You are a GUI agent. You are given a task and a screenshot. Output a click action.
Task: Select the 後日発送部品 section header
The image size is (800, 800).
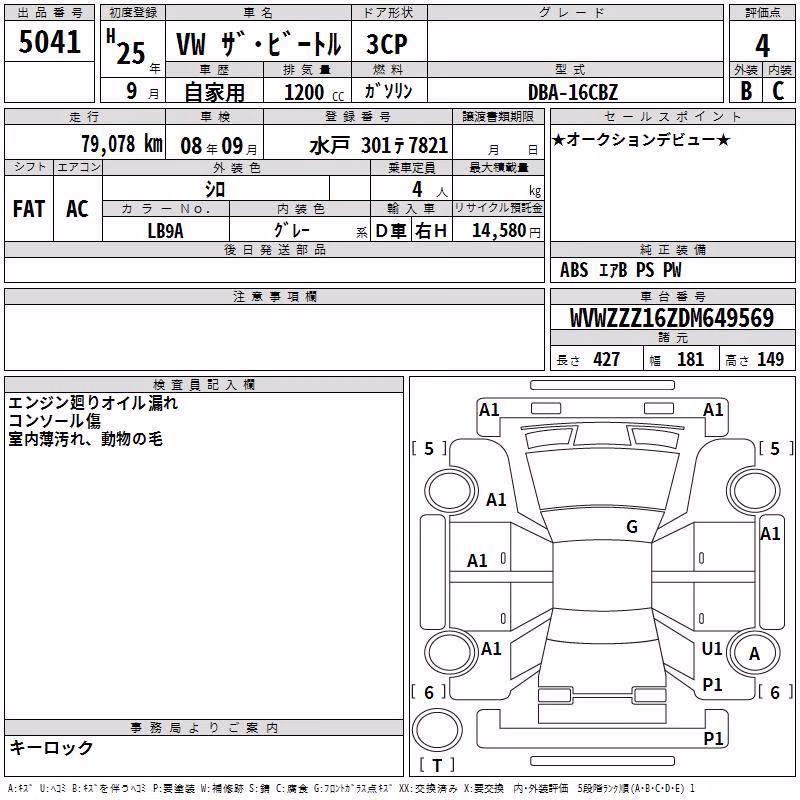[x=274, y=249]
